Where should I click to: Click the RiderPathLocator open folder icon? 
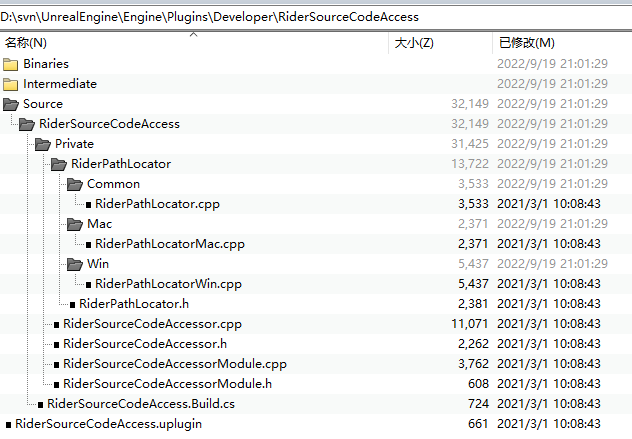pyautogui.click(x=59, y=164)
